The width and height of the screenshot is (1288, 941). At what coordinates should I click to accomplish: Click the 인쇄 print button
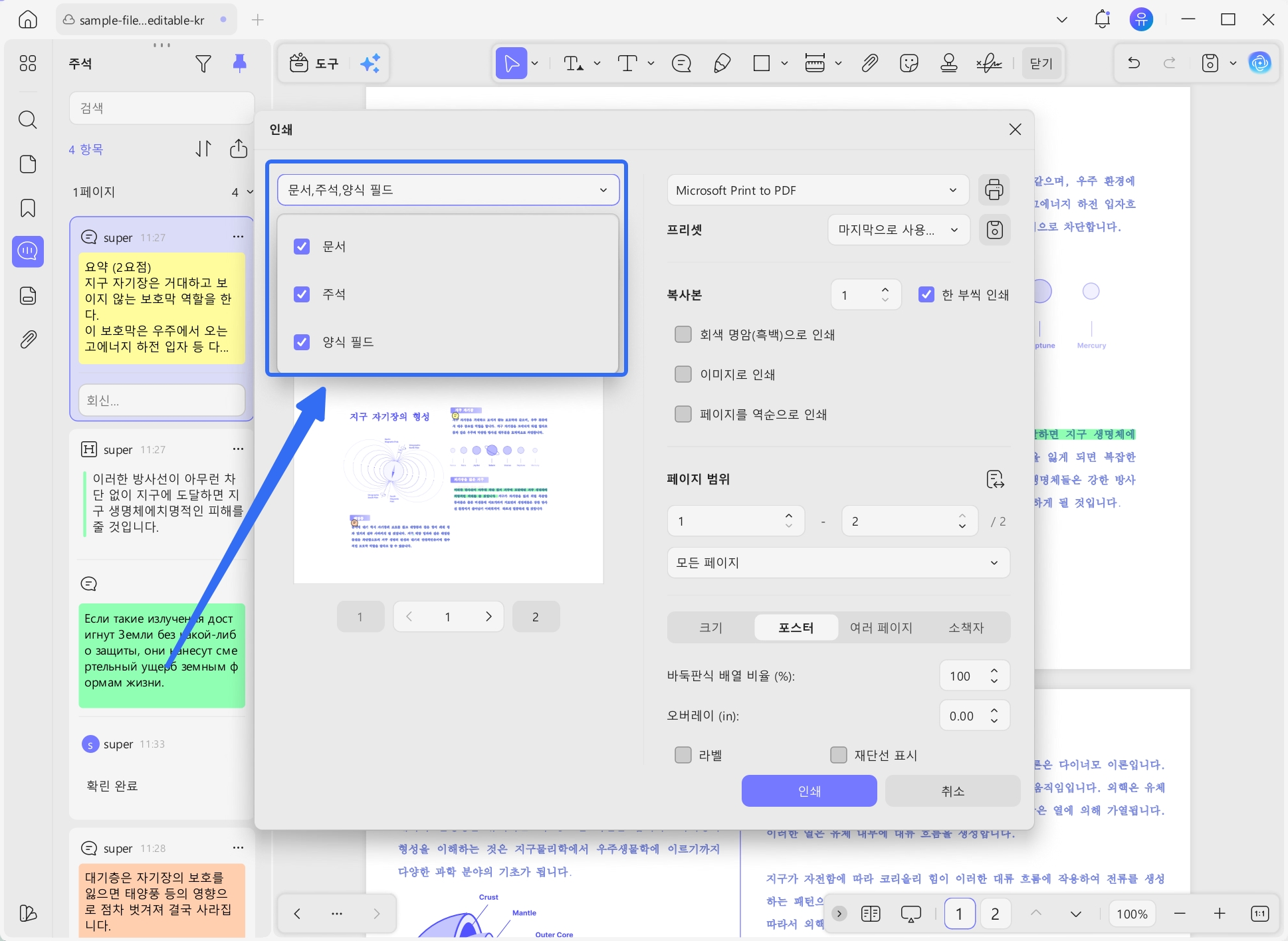[x=809, y=791]
